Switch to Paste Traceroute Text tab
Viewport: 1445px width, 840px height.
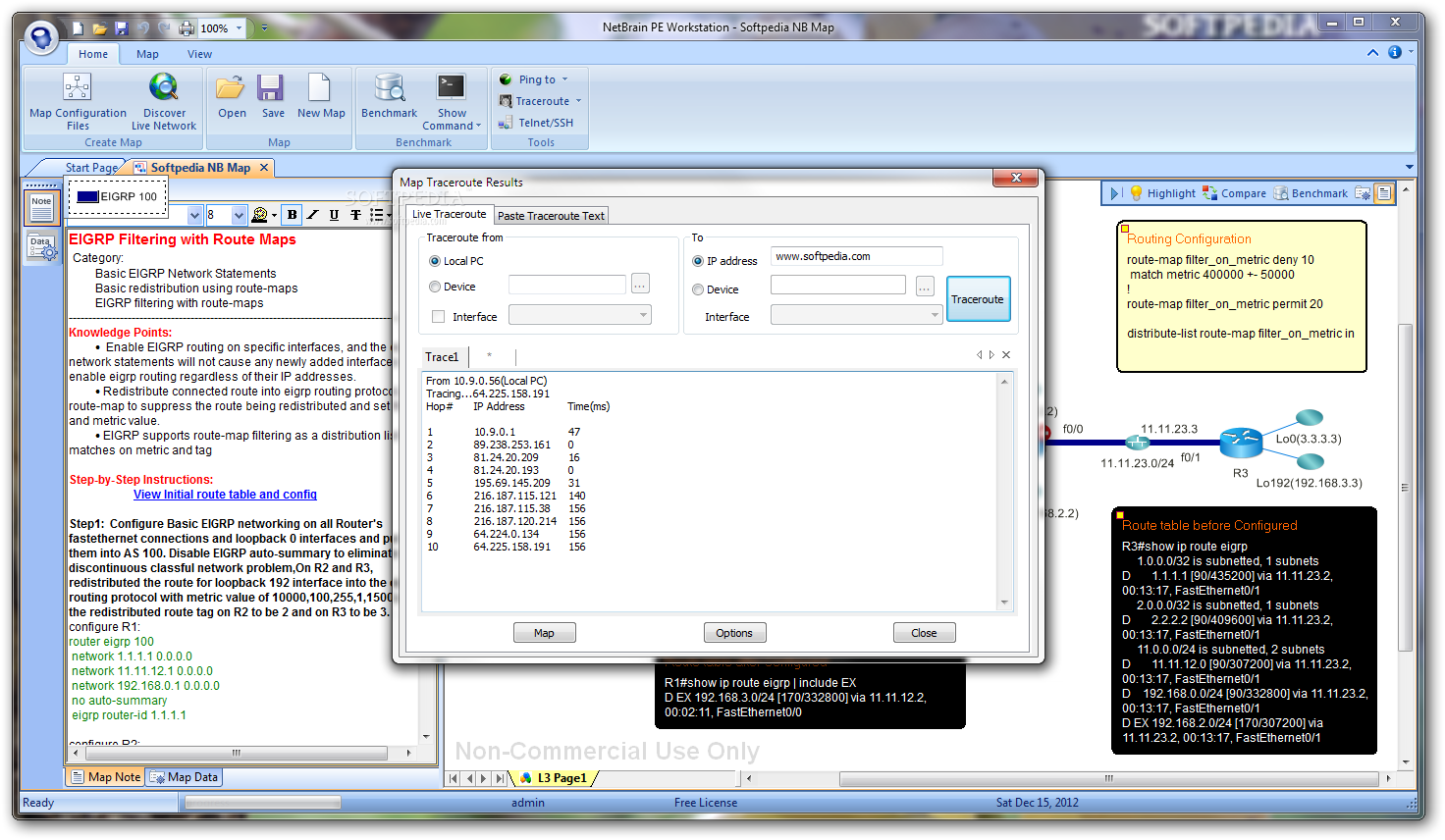click(x=551, y=216)
